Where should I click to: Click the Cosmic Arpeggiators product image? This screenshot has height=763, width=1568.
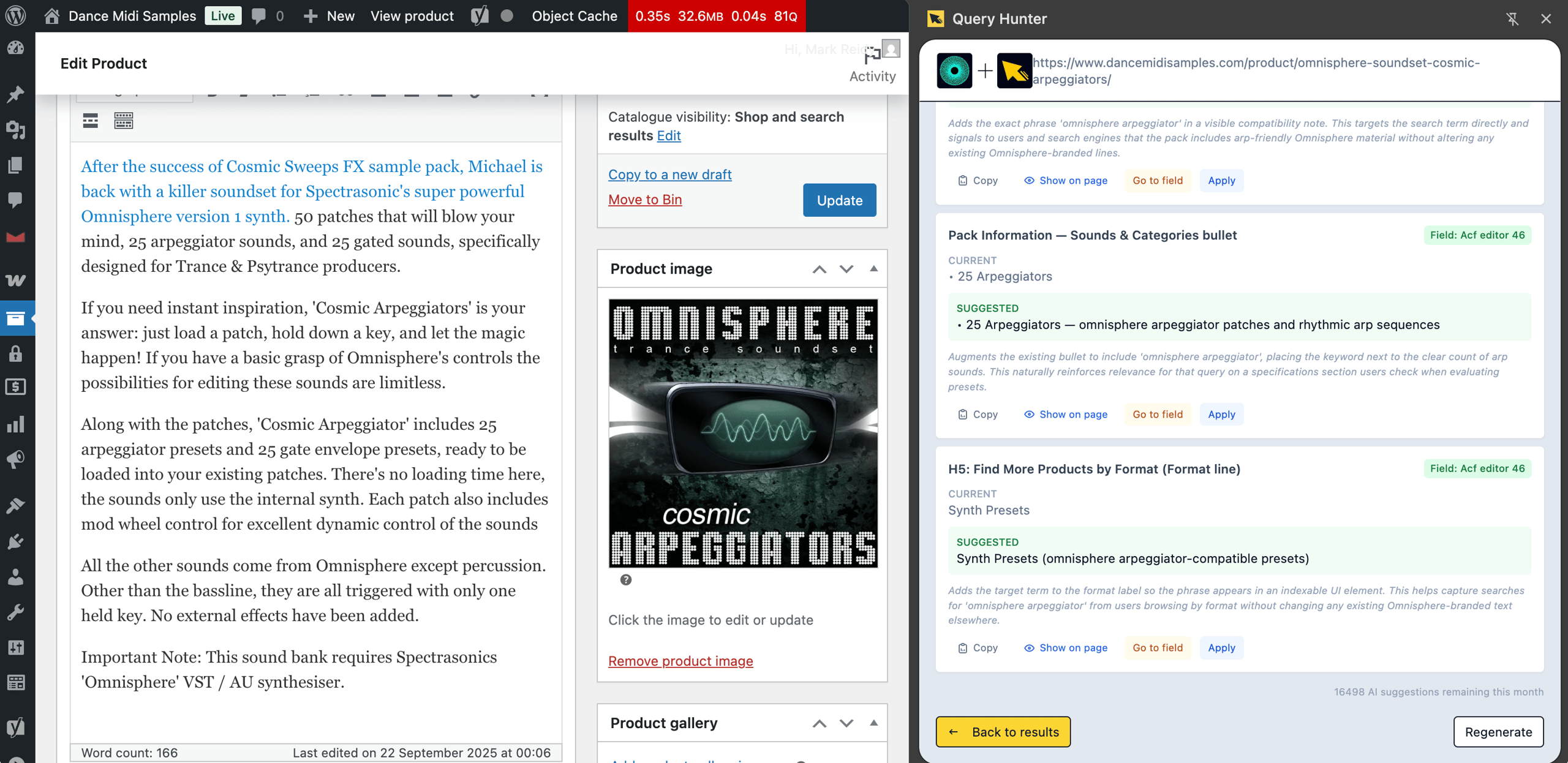[742, 434]
